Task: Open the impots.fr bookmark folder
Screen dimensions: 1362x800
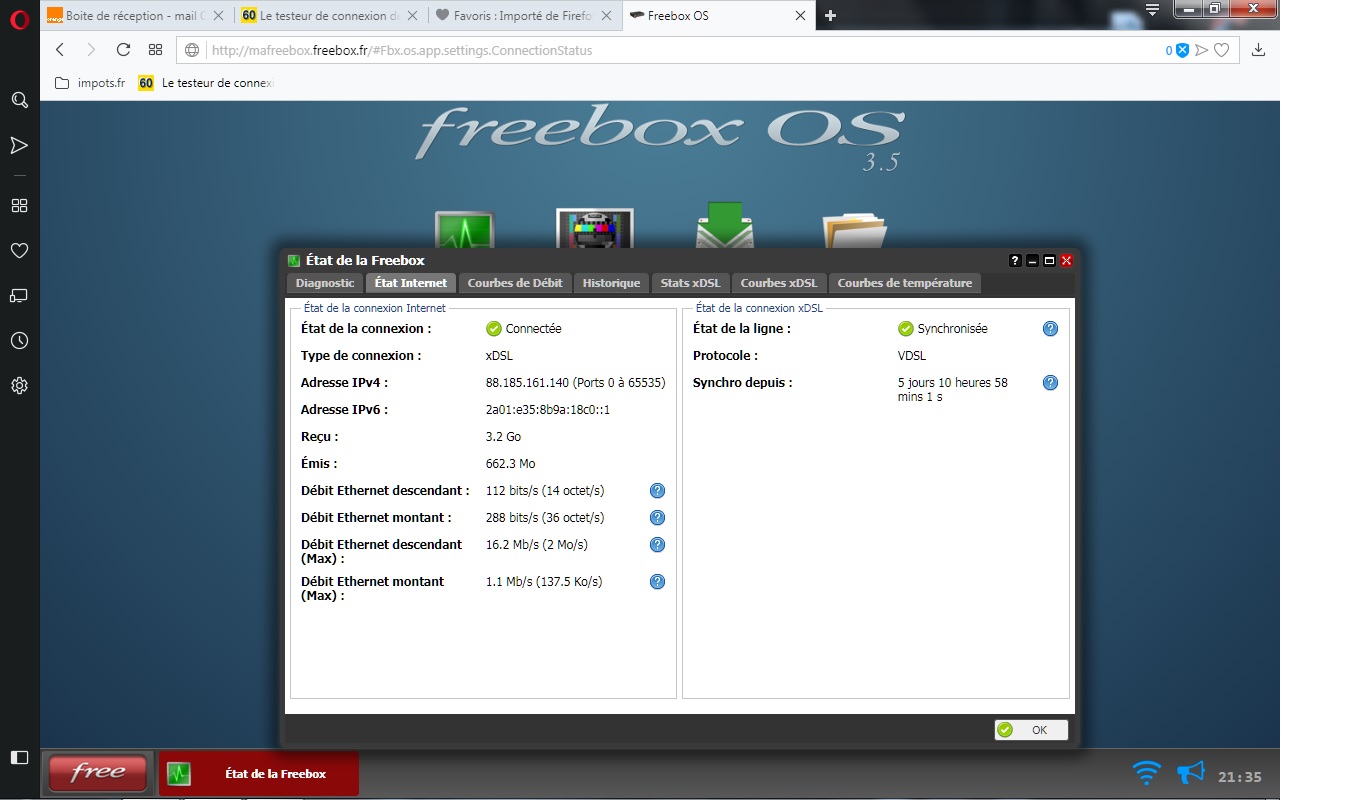Action: pyautogui.click(x=90, y=83)
